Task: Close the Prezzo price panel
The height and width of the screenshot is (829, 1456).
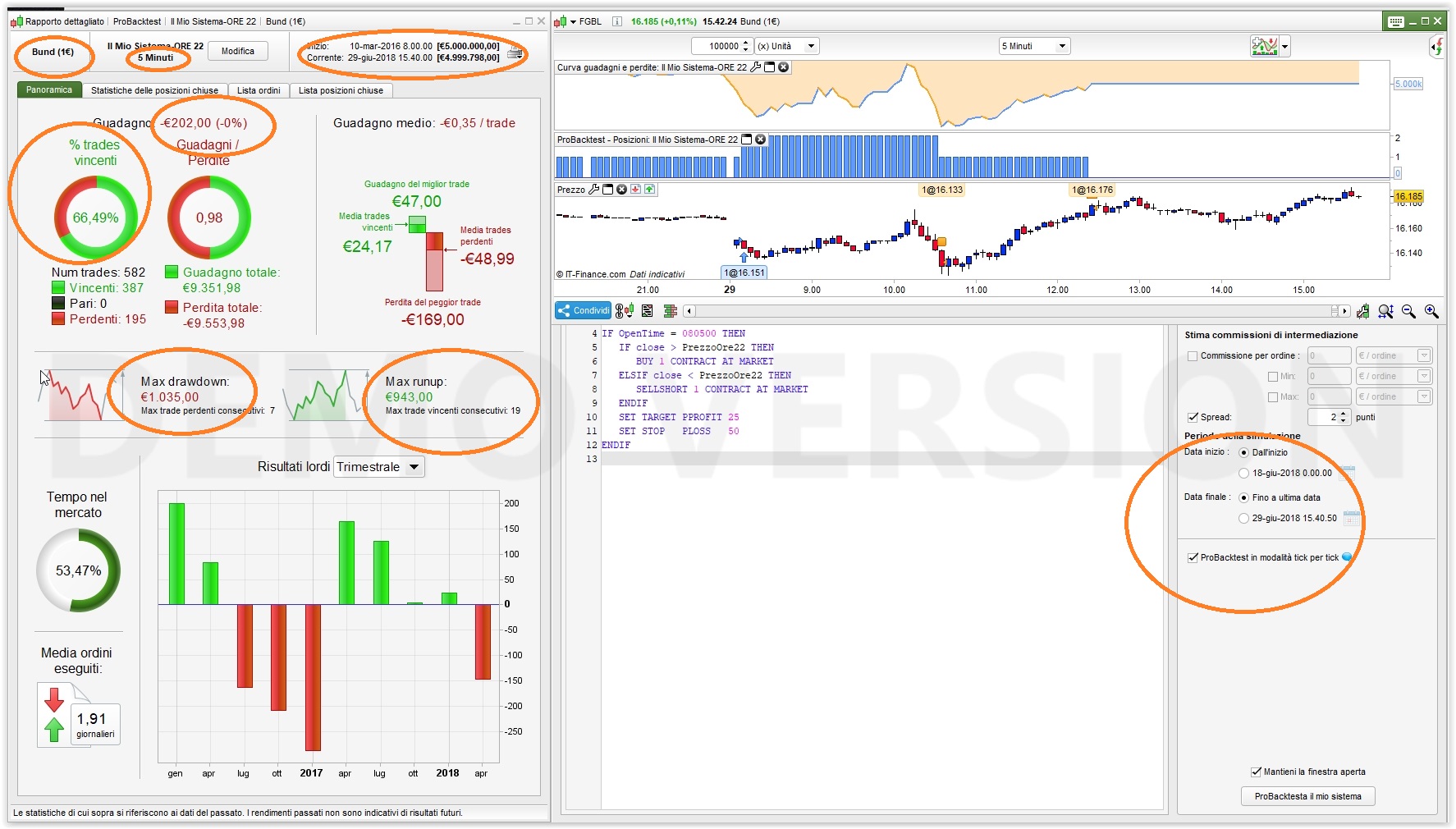Action: coord(622,190)
